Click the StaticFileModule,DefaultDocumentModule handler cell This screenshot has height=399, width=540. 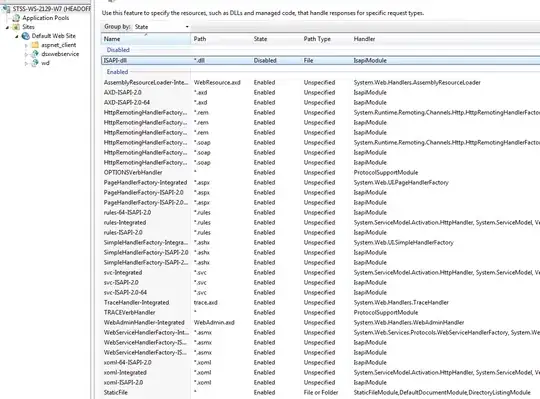coord(442,392)
